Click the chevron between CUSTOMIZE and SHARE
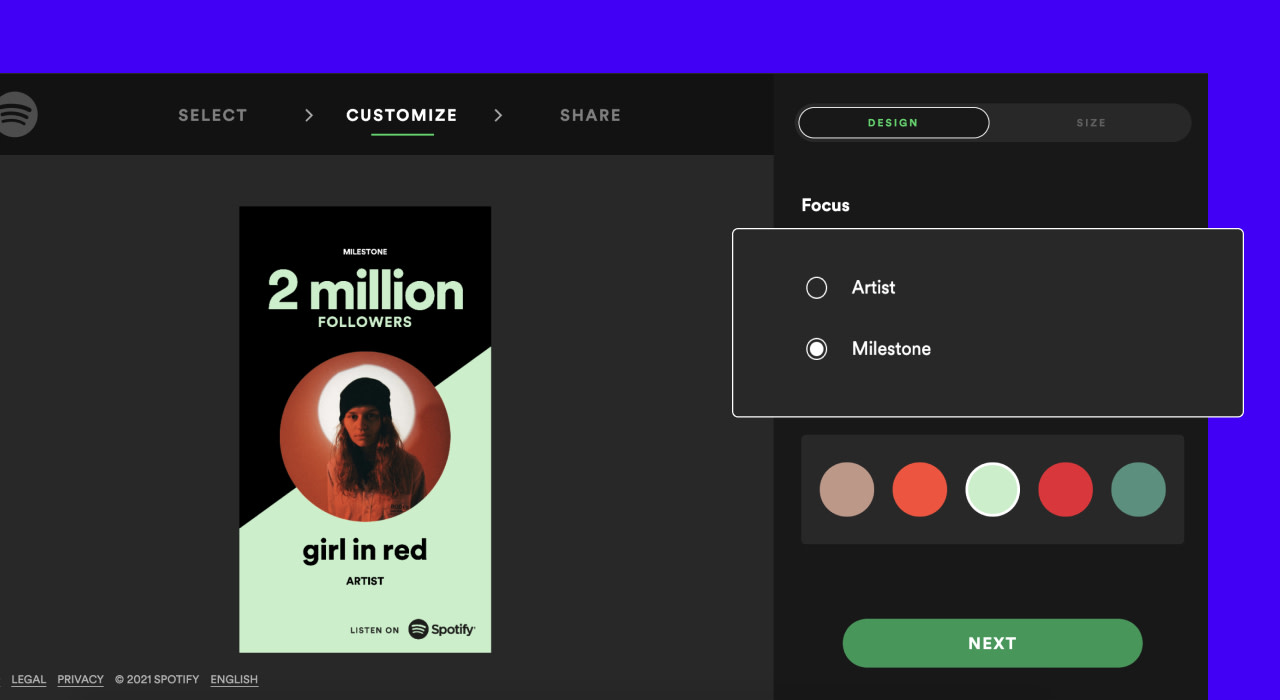The image size is (1280, 700). tap(498, 115)
